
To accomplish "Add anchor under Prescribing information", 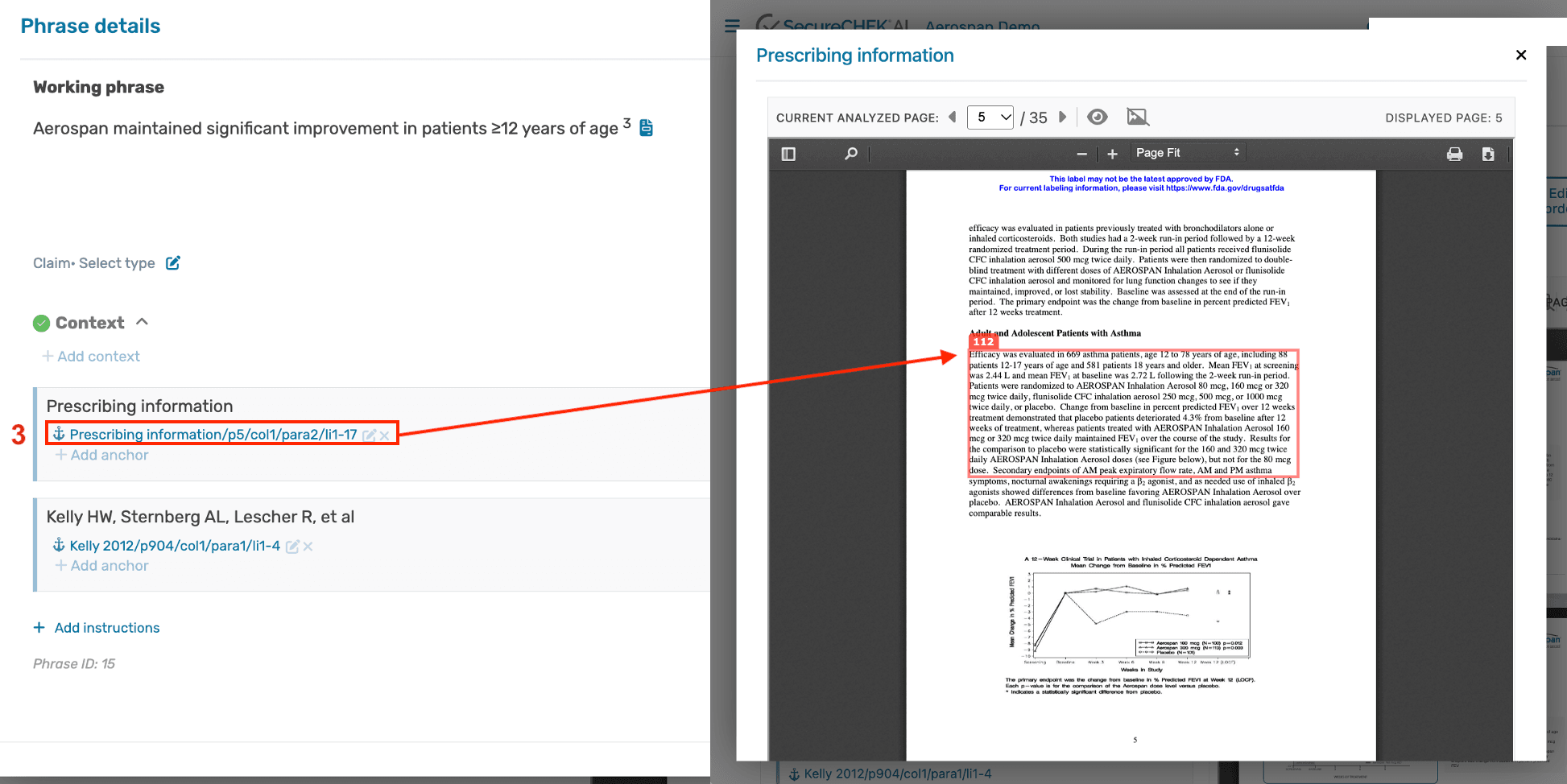I will coord(102,456).
